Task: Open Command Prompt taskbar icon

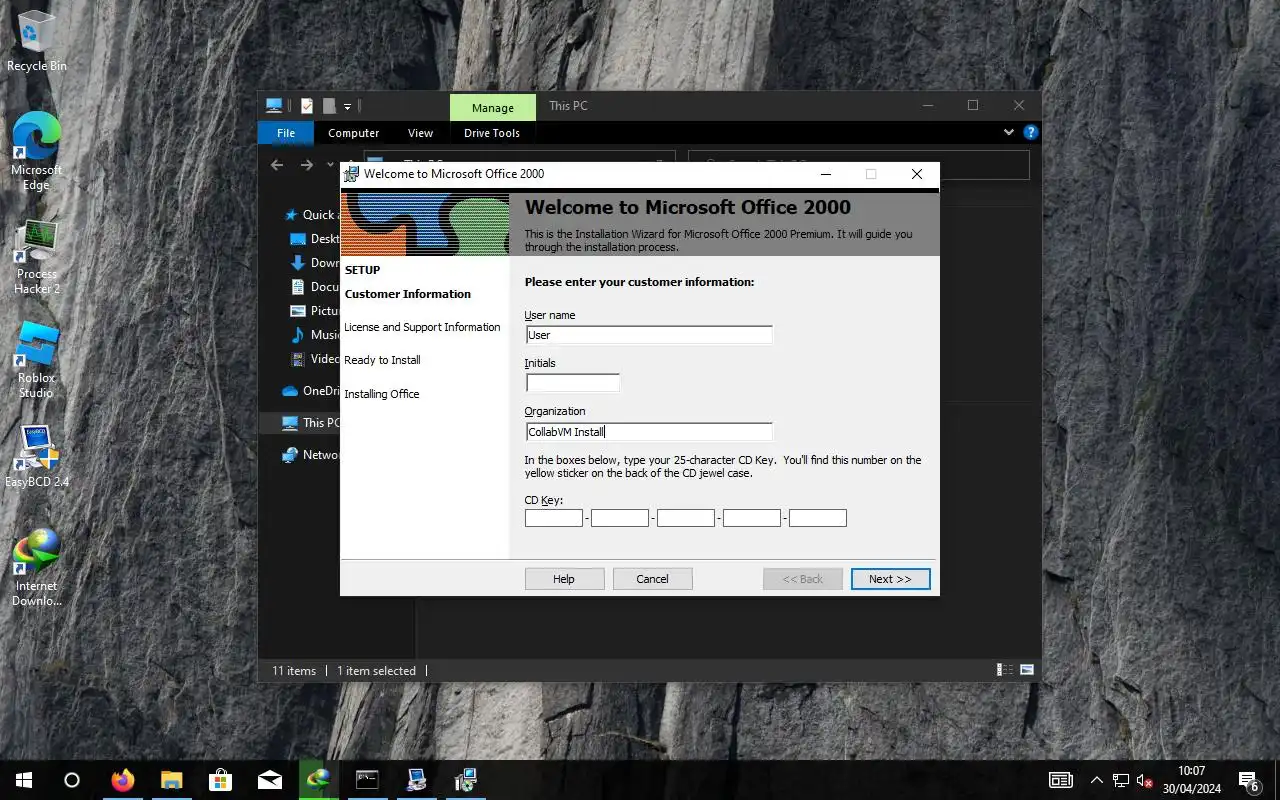Action: click(367, 780)
